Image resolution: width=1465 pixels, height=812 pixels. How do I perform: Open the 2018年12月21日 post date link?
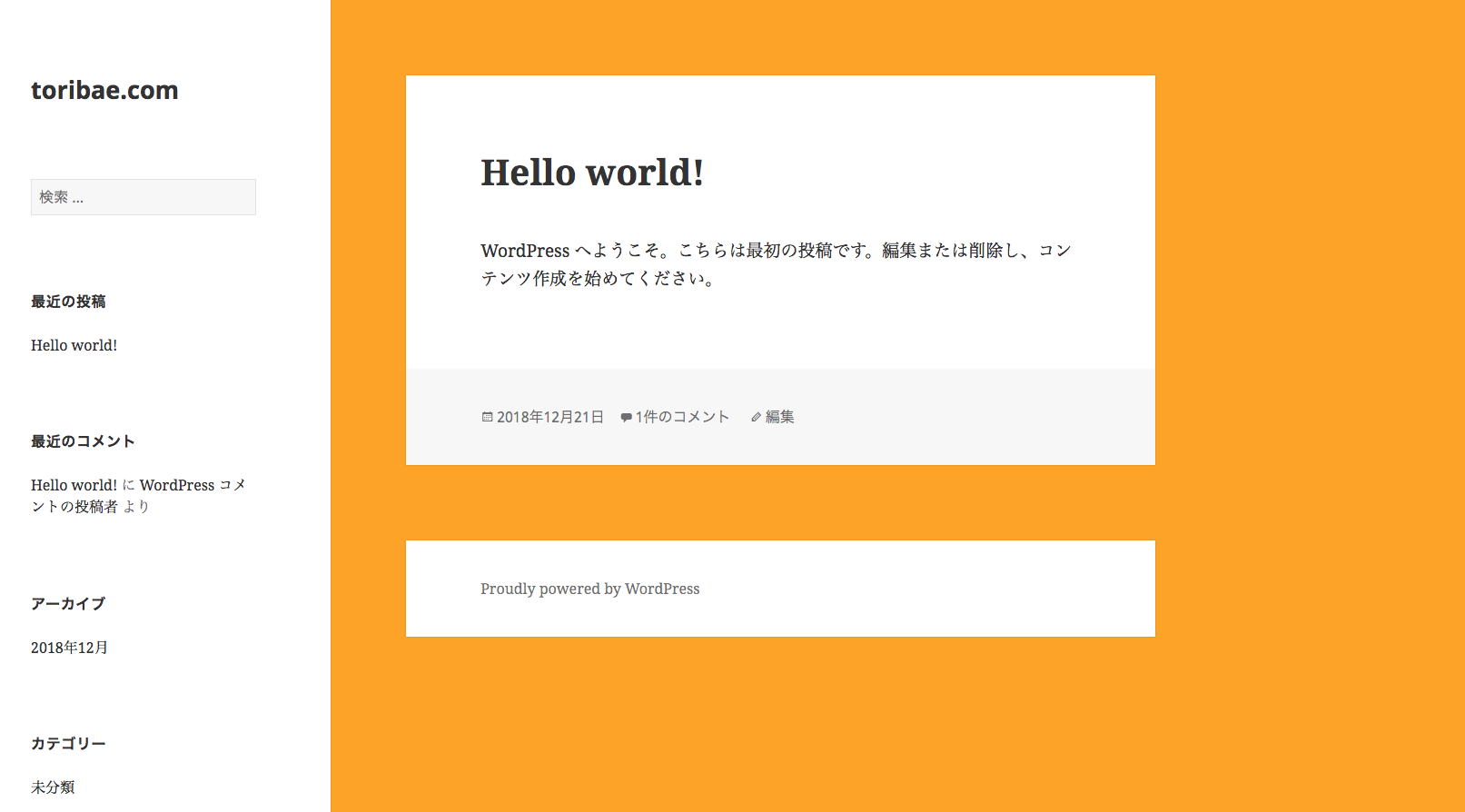tap(549, 417)
